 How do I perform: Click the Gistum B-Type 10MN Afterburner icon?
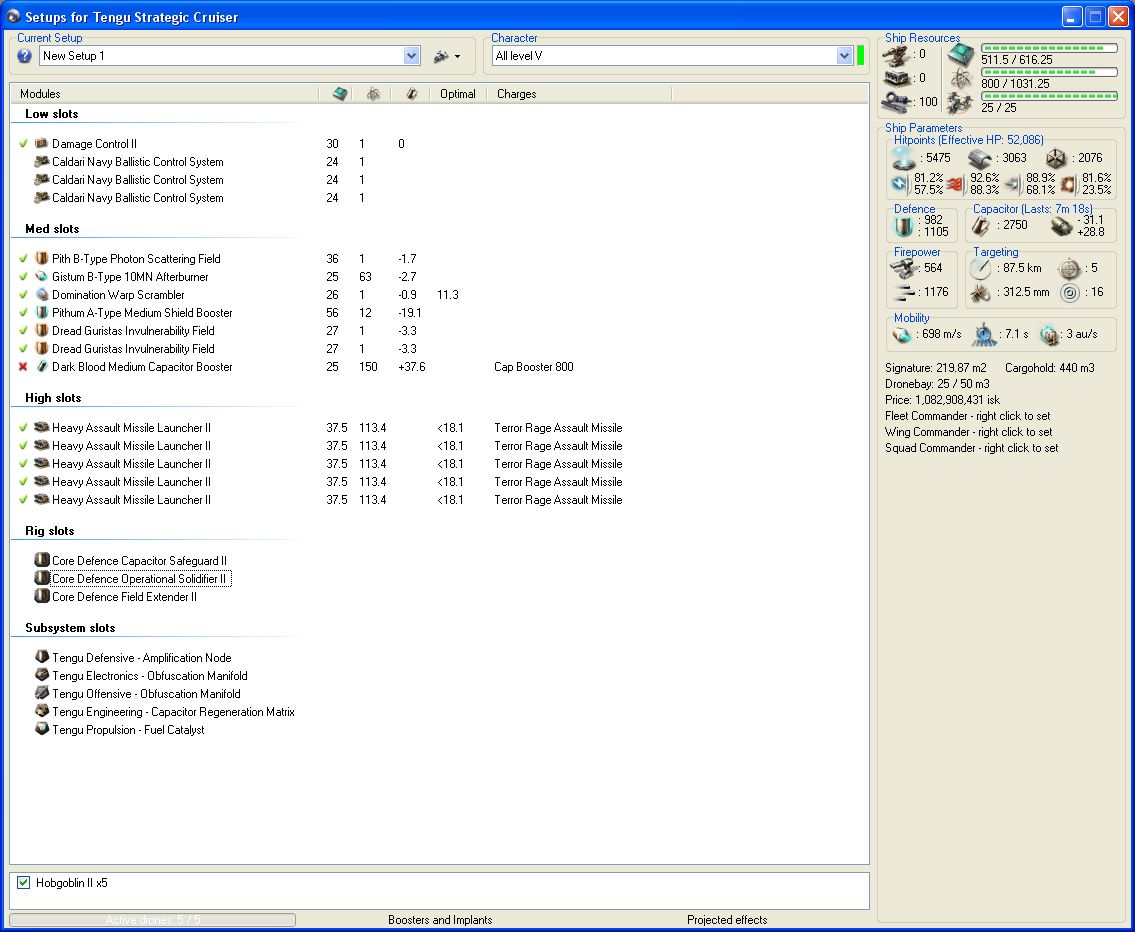42,276
